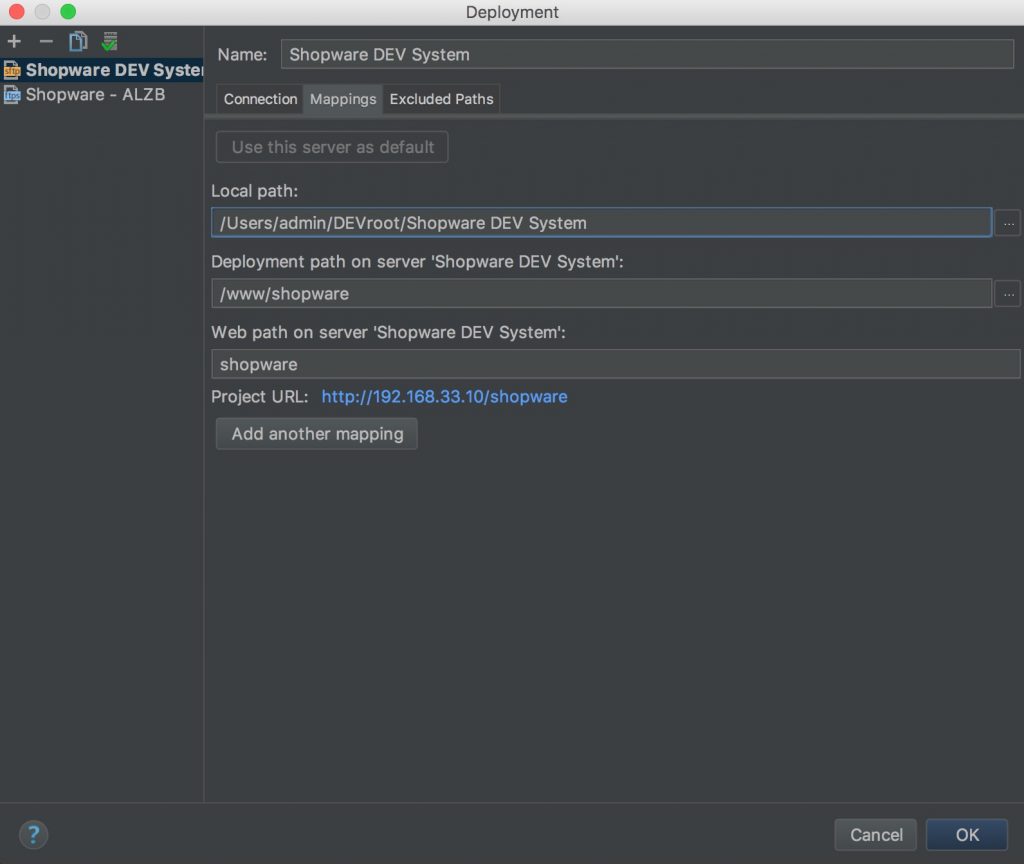Add a new deployment server
The width and height of the screenshot is (1024, 864).
[13, 41]
